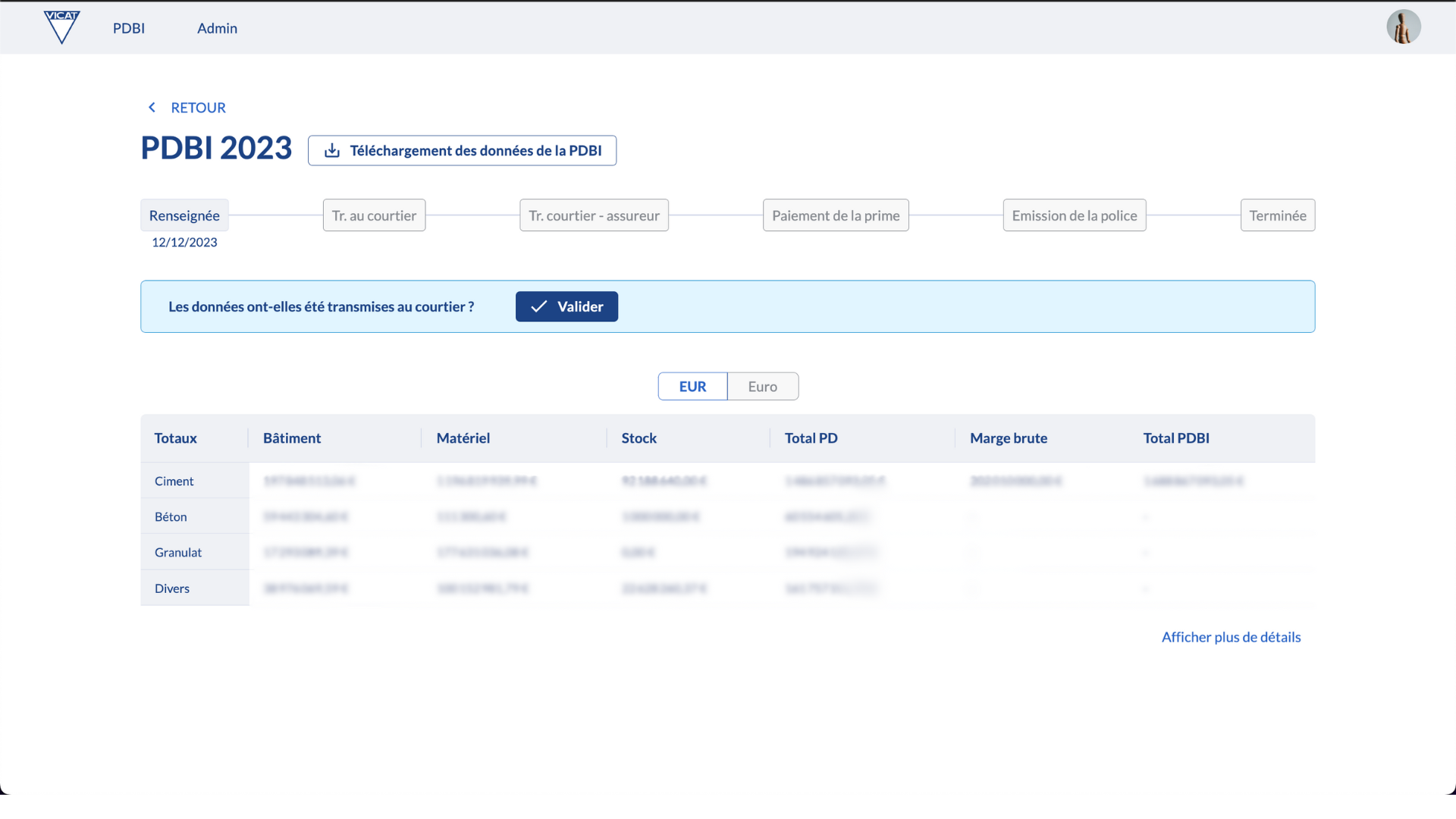Select the Tr. au courtier step
This screenshot has width=1456, height=819.
point(374,216)
